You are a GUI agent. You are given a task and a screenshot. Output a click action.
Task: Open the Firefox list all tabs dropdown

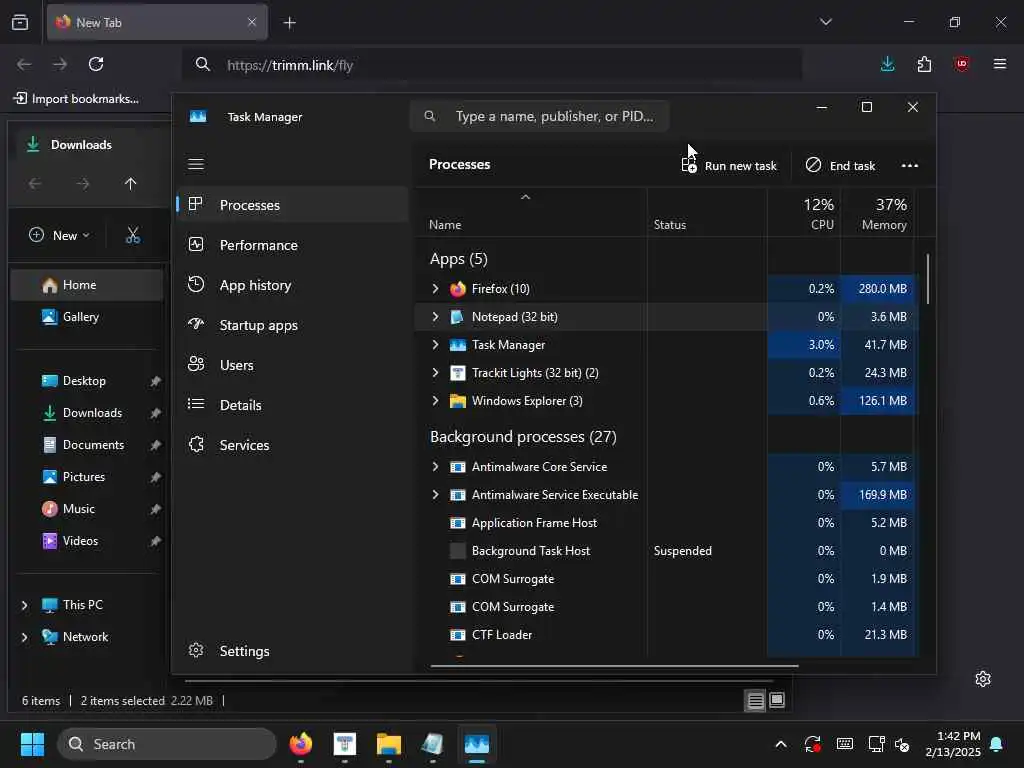(825, 22)
